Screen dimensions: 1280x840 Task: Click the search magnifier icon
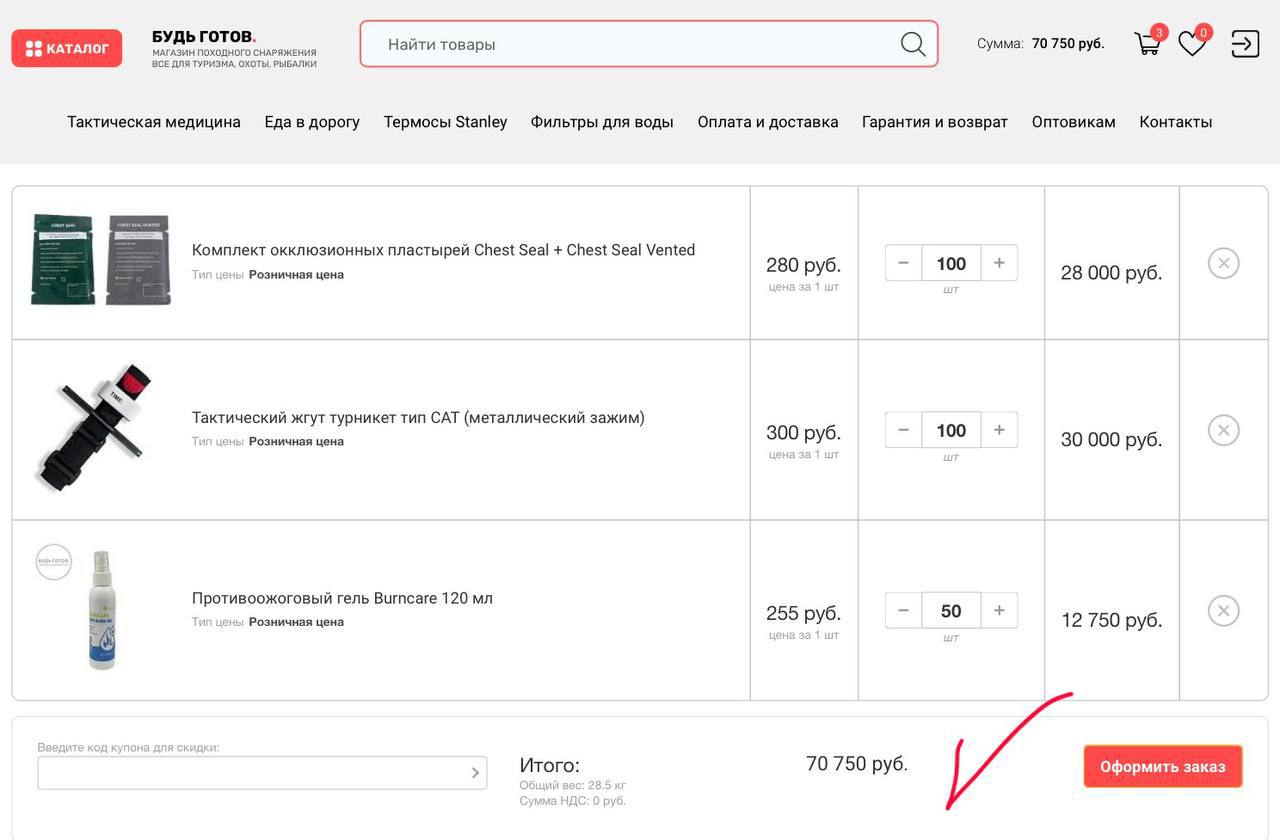912,44
